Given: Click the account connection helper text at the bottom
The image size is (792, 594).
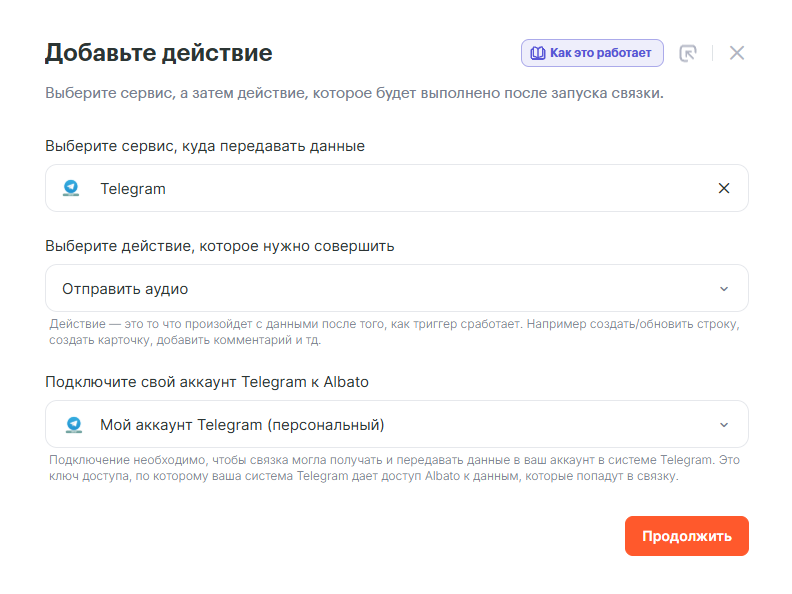Looking at the screenshot, I should [395, 468].
